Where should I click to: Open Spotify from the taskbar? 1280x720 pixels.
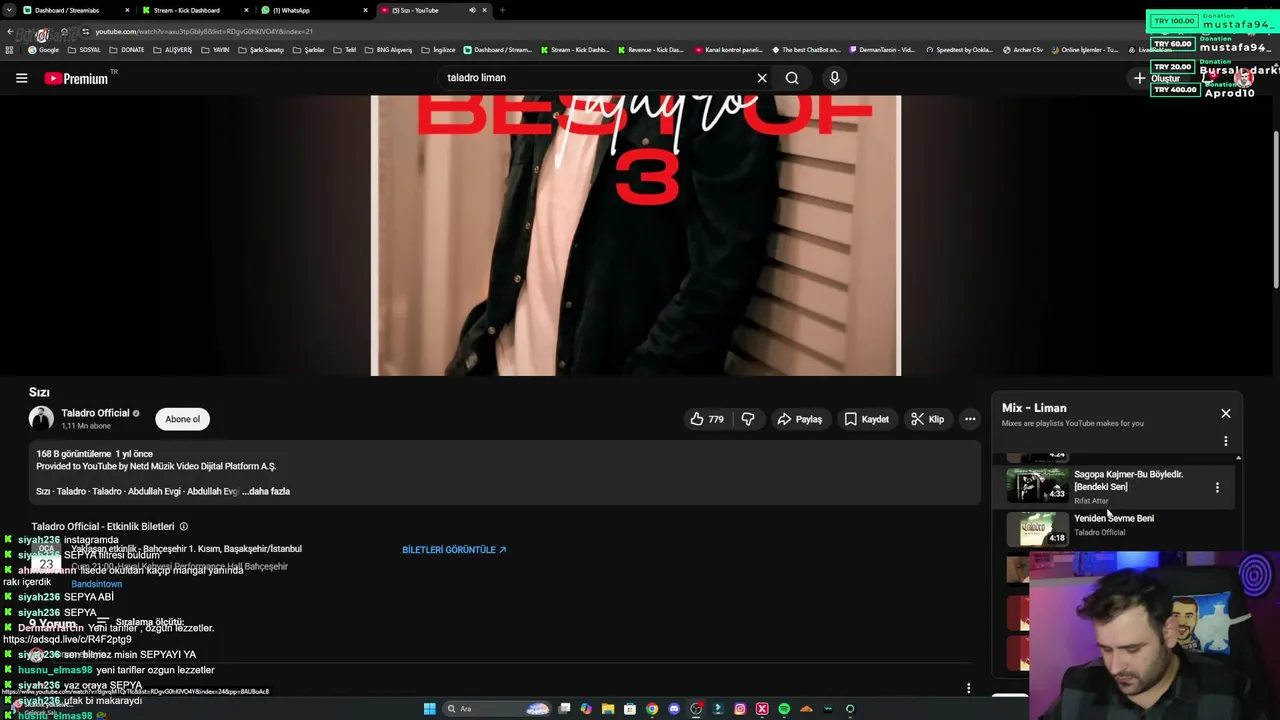pyautogui.click(x=784, y=709)
